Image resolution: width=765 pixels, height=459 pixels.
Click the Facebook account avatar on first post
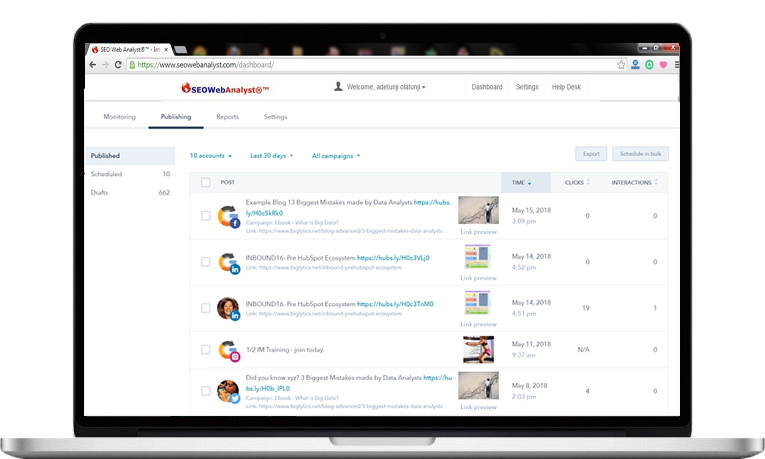pos(229,217)
